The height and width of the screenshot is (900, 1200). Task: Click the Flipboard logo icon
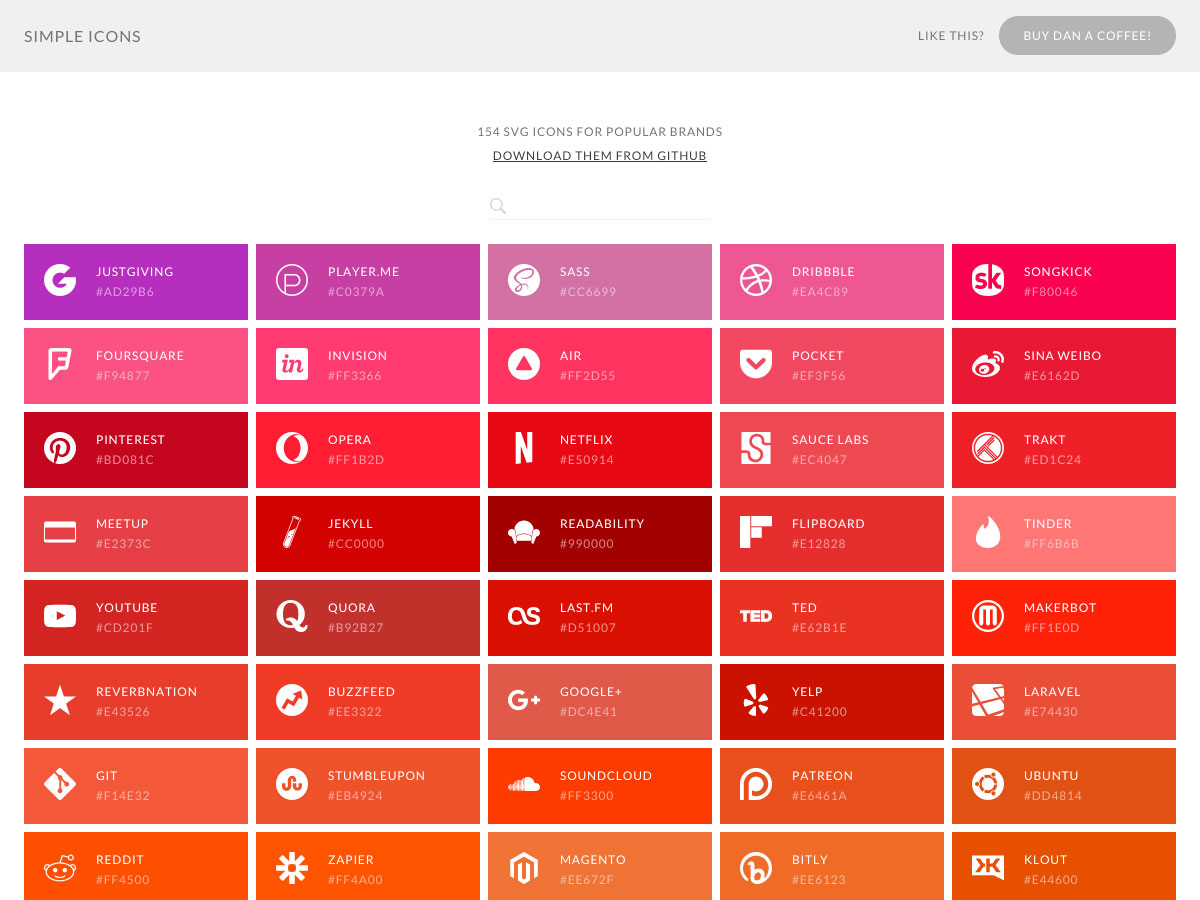click(756, 533)
